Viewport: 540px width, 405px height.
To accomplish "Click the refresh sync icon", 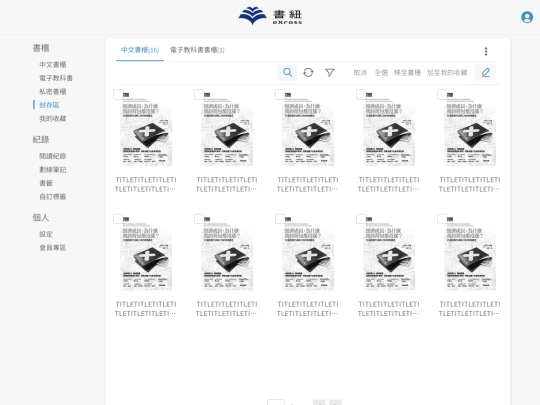I will pyautogui.click(x=308, y=72).
